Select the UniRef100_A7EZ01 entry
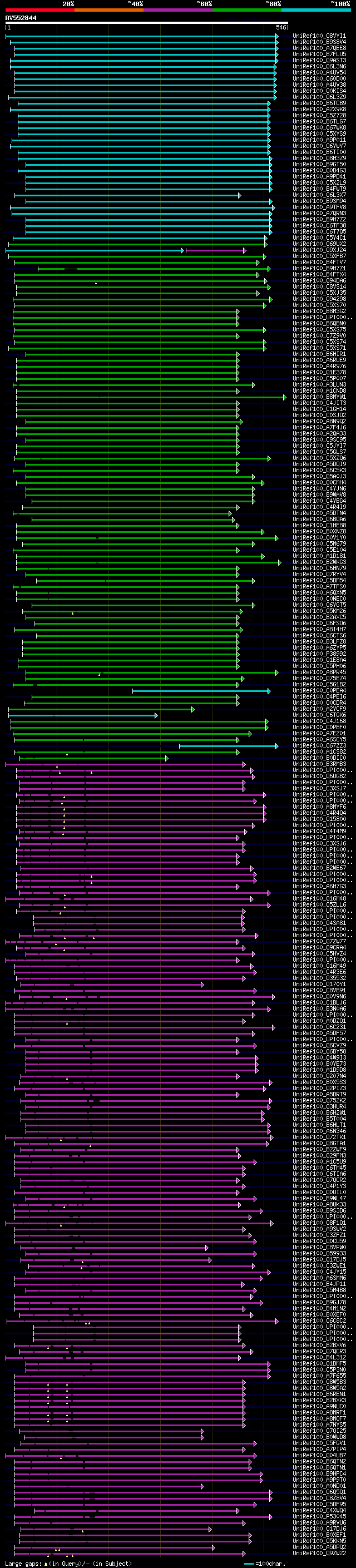 (x=319, y=734)
